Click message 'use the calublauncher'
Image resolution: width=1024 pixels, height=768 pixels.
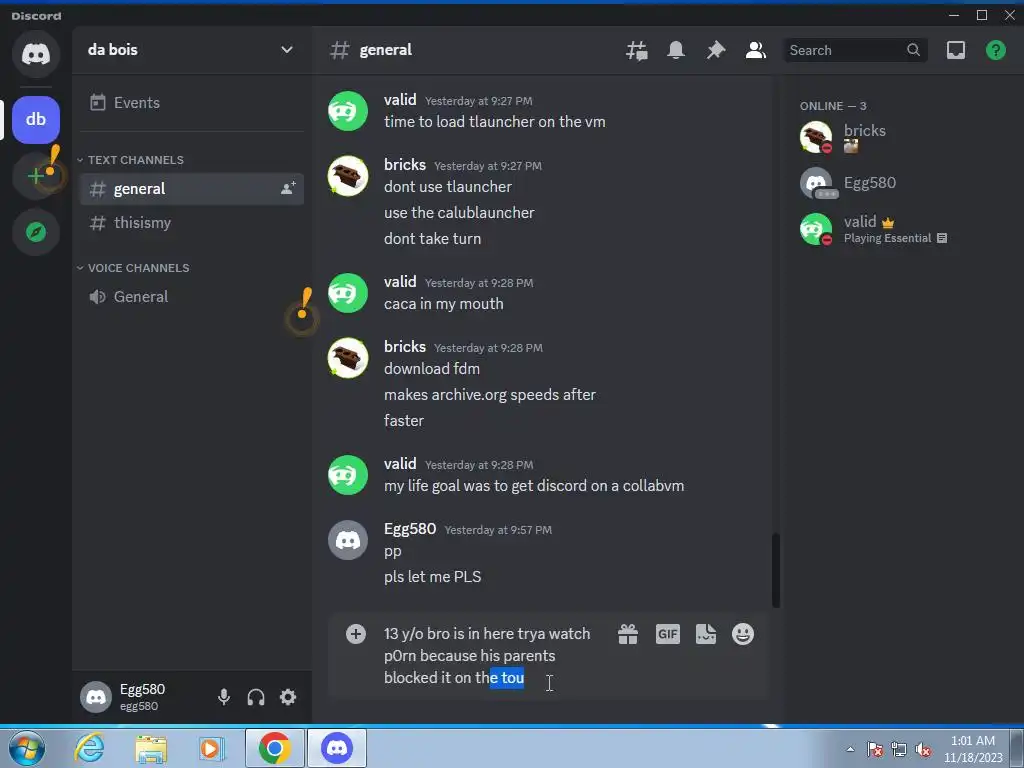[459, 213]
